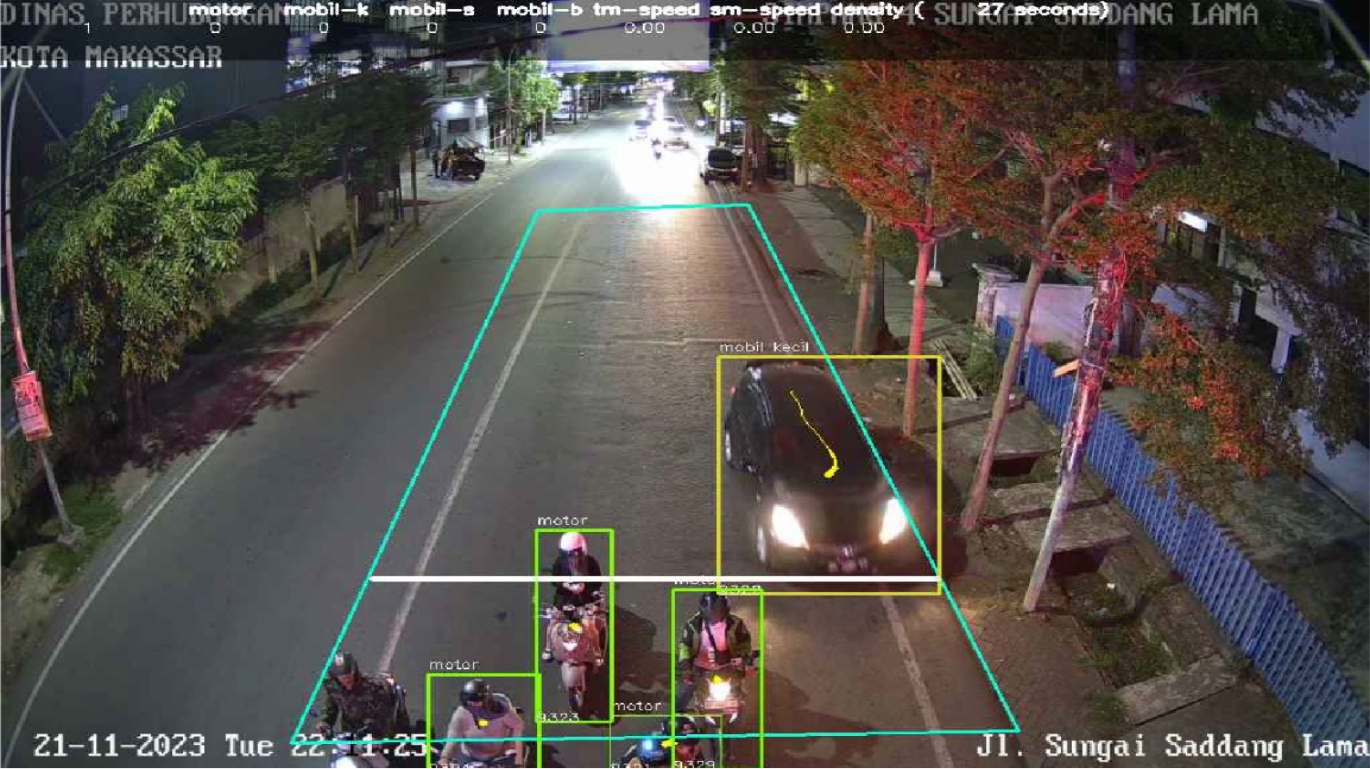Image resolution: width=1370 pixels, height=769 pixels.
Task: Click the "Jl. Sungai Saddang Lama" caption
Action: (x=1170, y=746)
